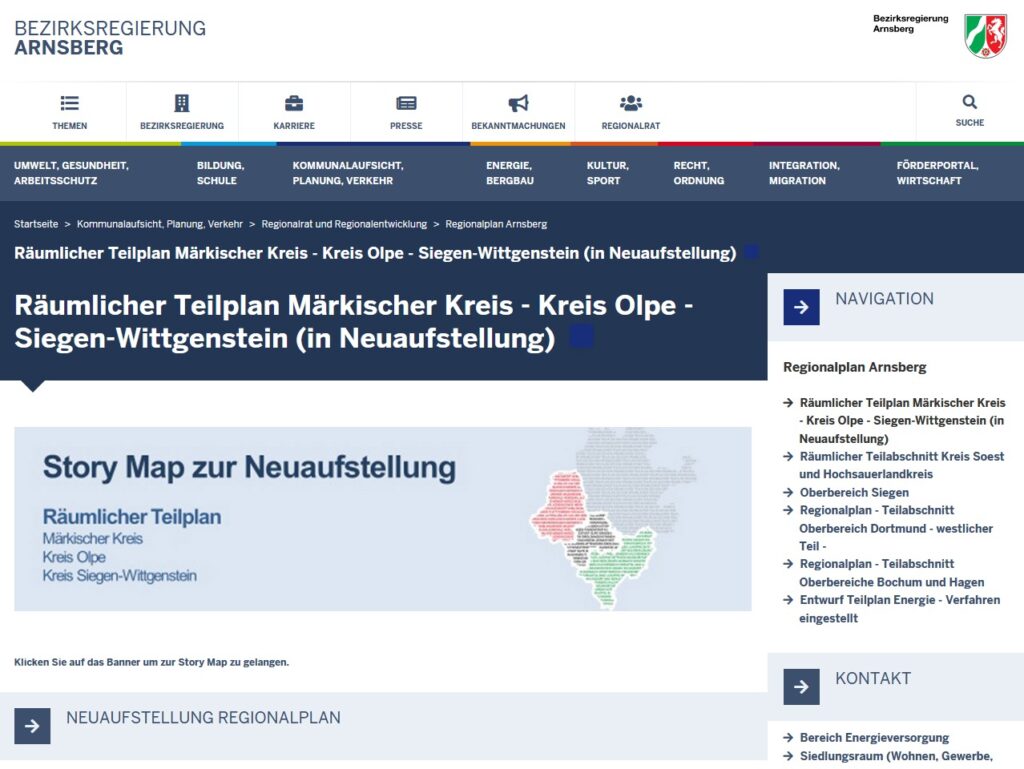The height and width of the screenshot is (769, 1024).
Task: Click Regionalrat und Regionalentwicklung breadcrumb
Action: tap(344, 224)
